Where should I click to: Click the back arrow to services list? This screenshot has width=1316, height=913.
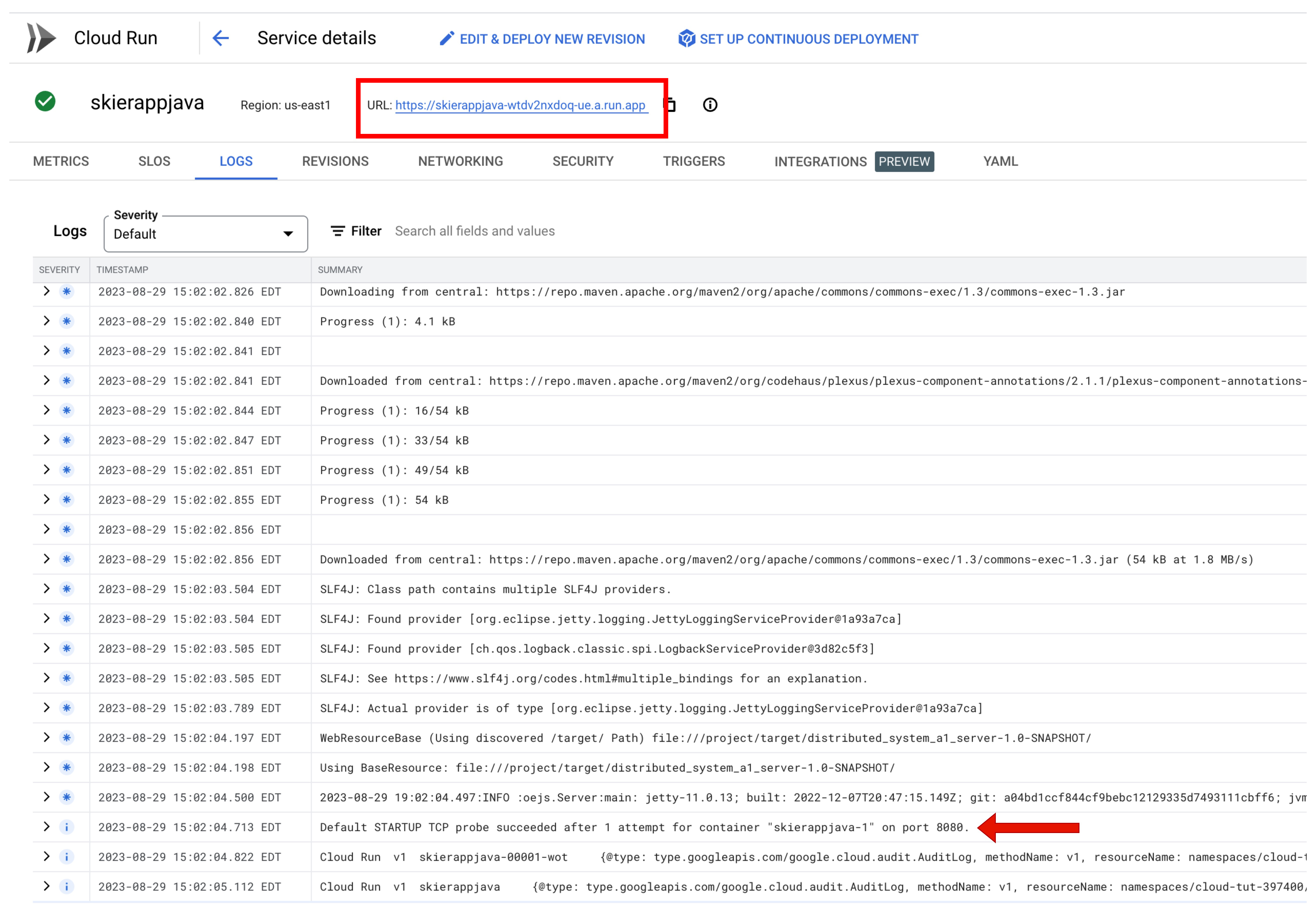point(221,38)
